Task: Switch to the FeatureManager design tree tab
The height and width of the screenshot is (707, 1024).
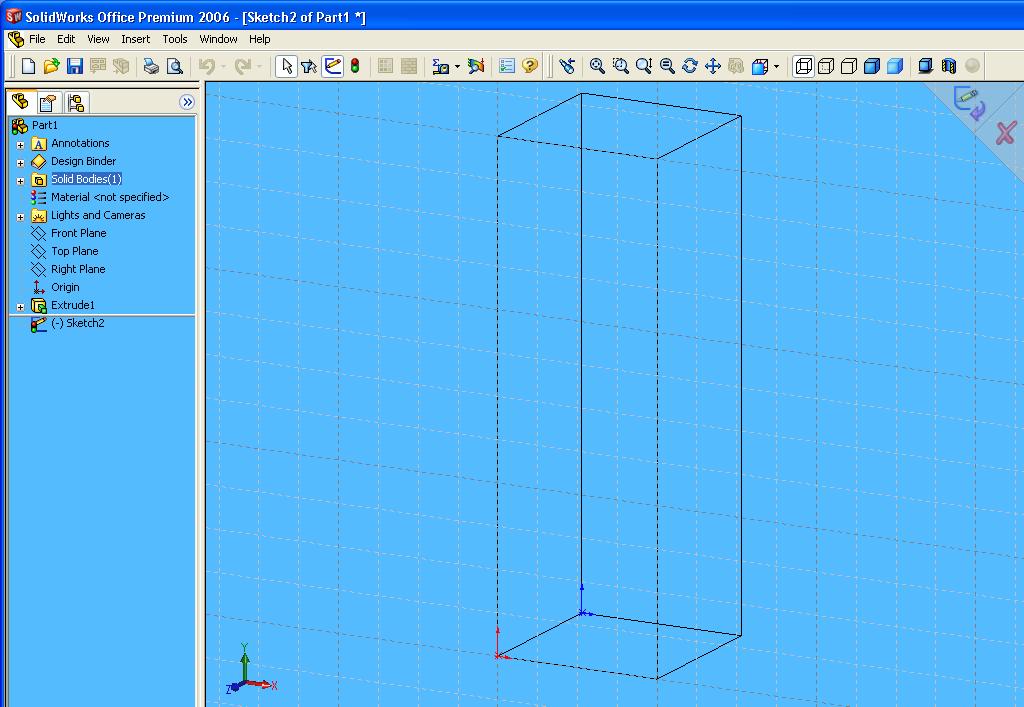Action: click(20, 101)
